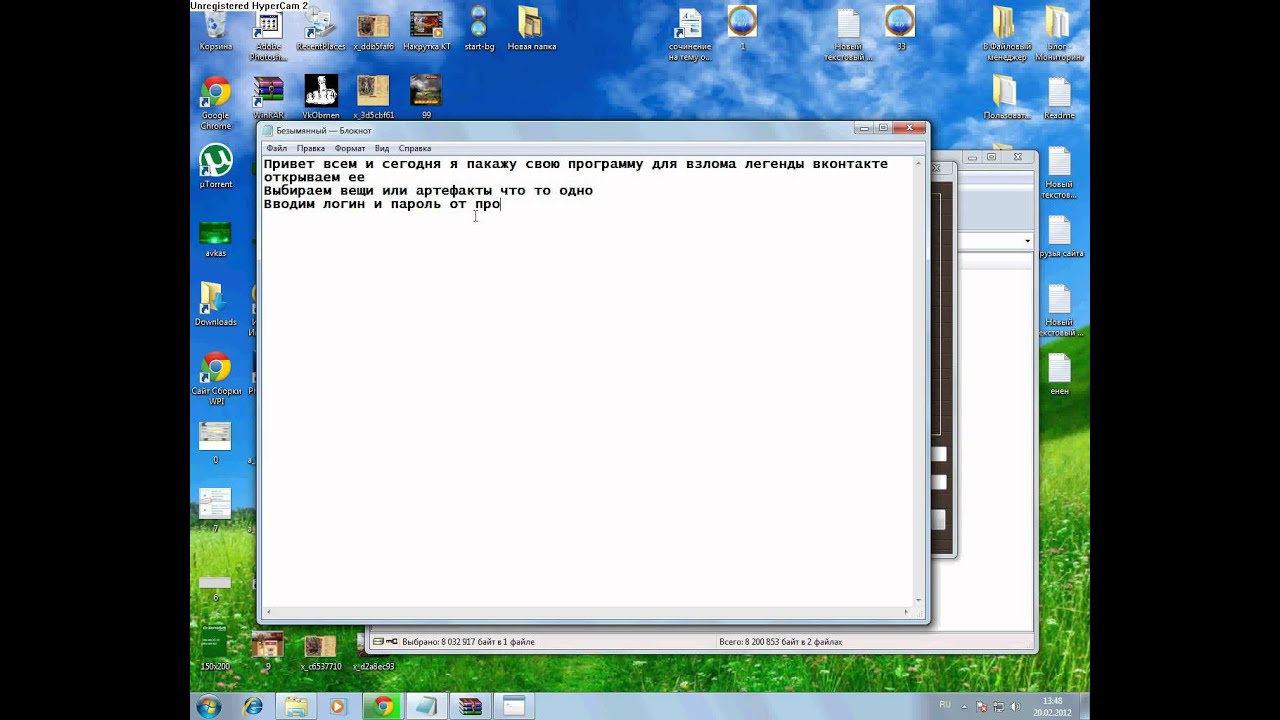Open the Readme text file

coord(1059,98)
